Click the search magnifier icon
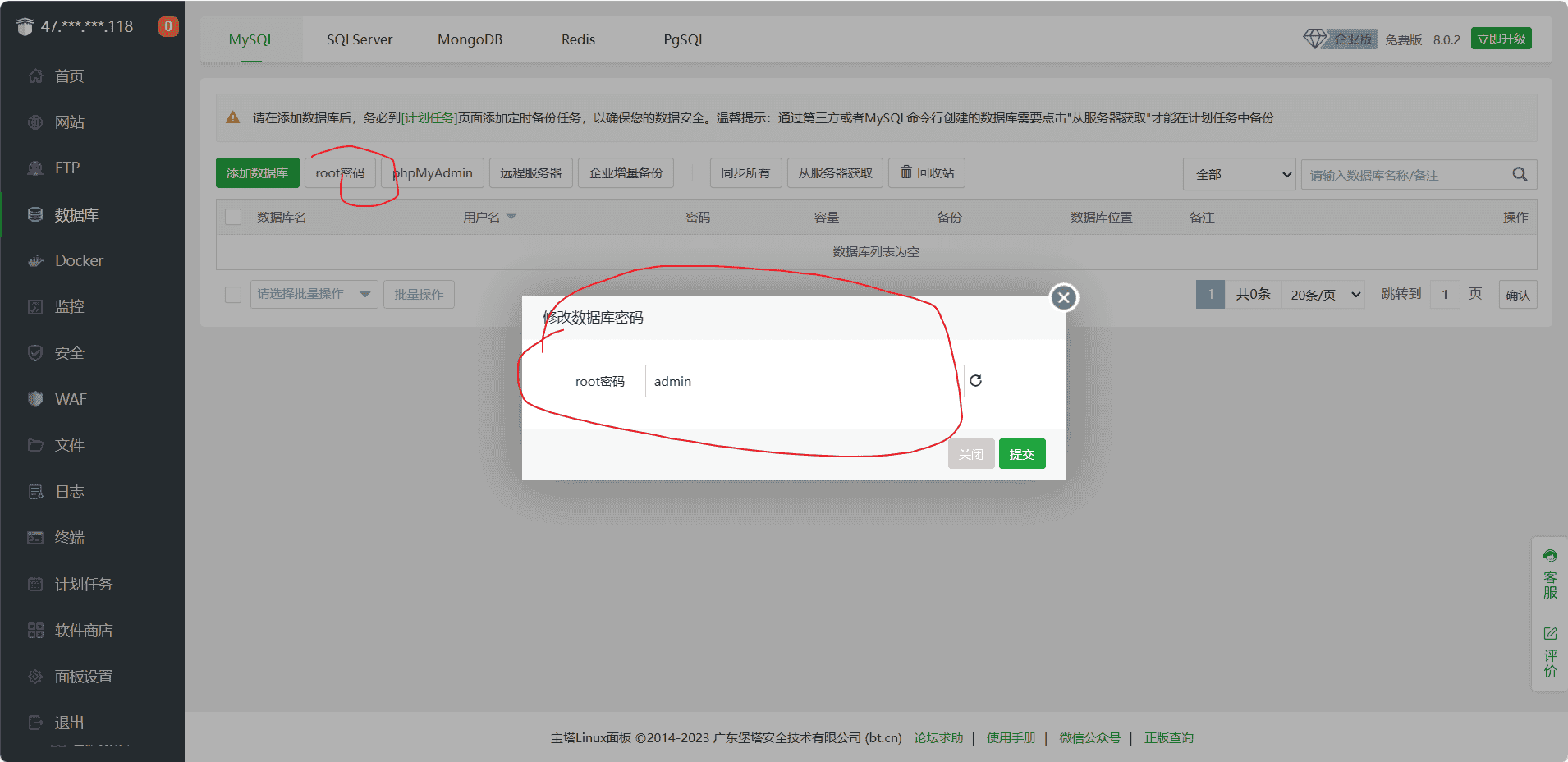 [x=1519, y=174]
